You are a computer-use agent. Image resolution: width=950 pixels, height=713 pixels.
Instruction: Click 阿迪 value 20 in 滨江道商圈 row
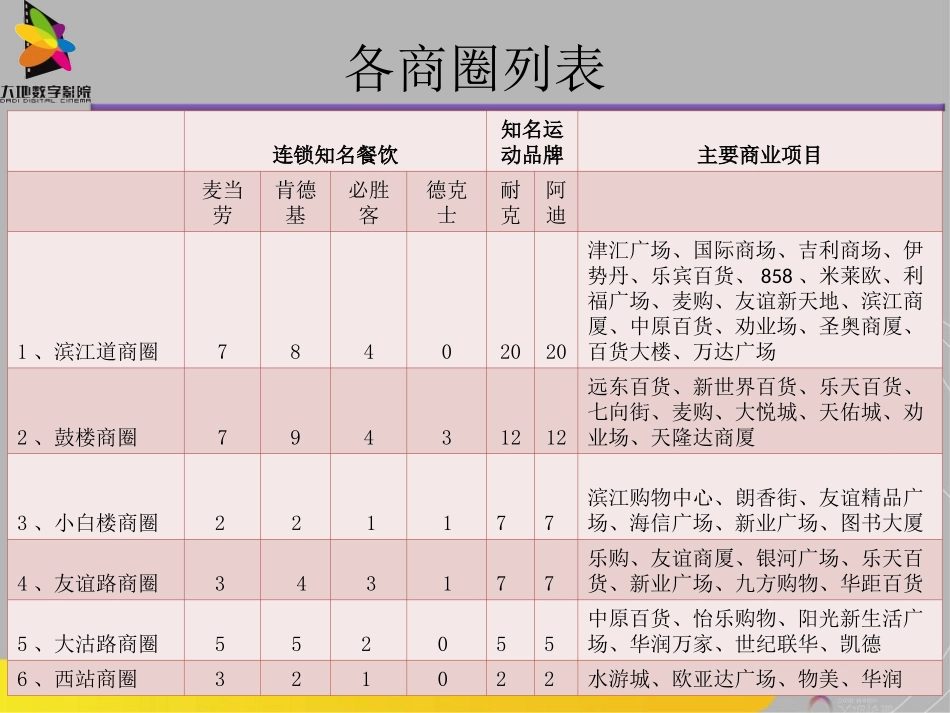coord(556,352)
